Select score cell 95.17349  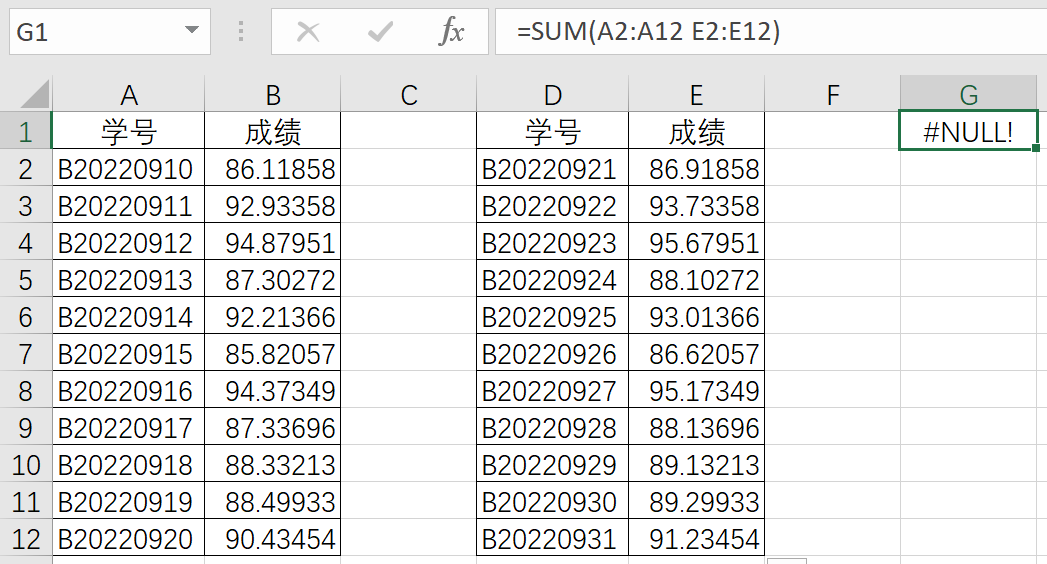696,390
